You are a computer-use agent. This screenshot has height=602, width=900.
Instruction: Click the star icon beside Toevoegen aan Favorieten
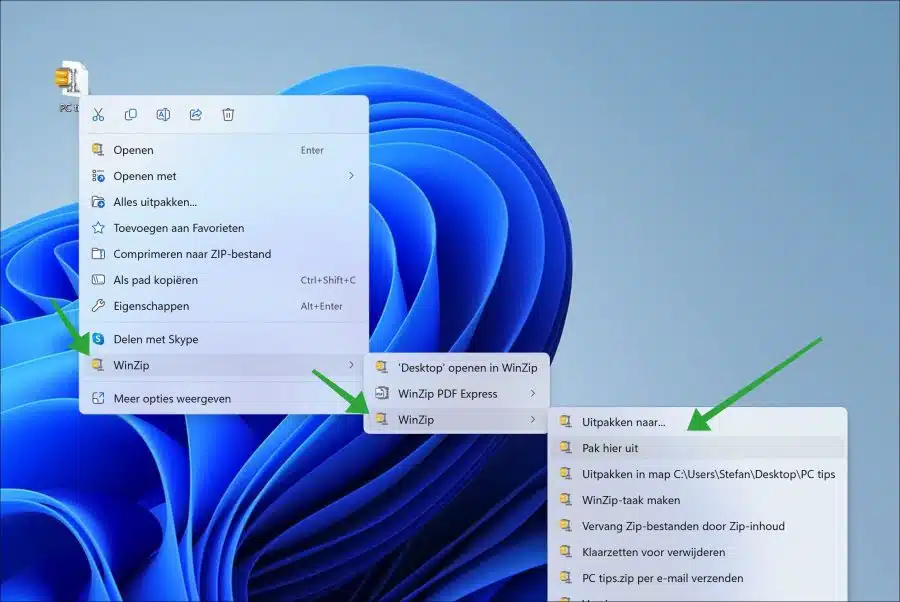tap(98, 228)
